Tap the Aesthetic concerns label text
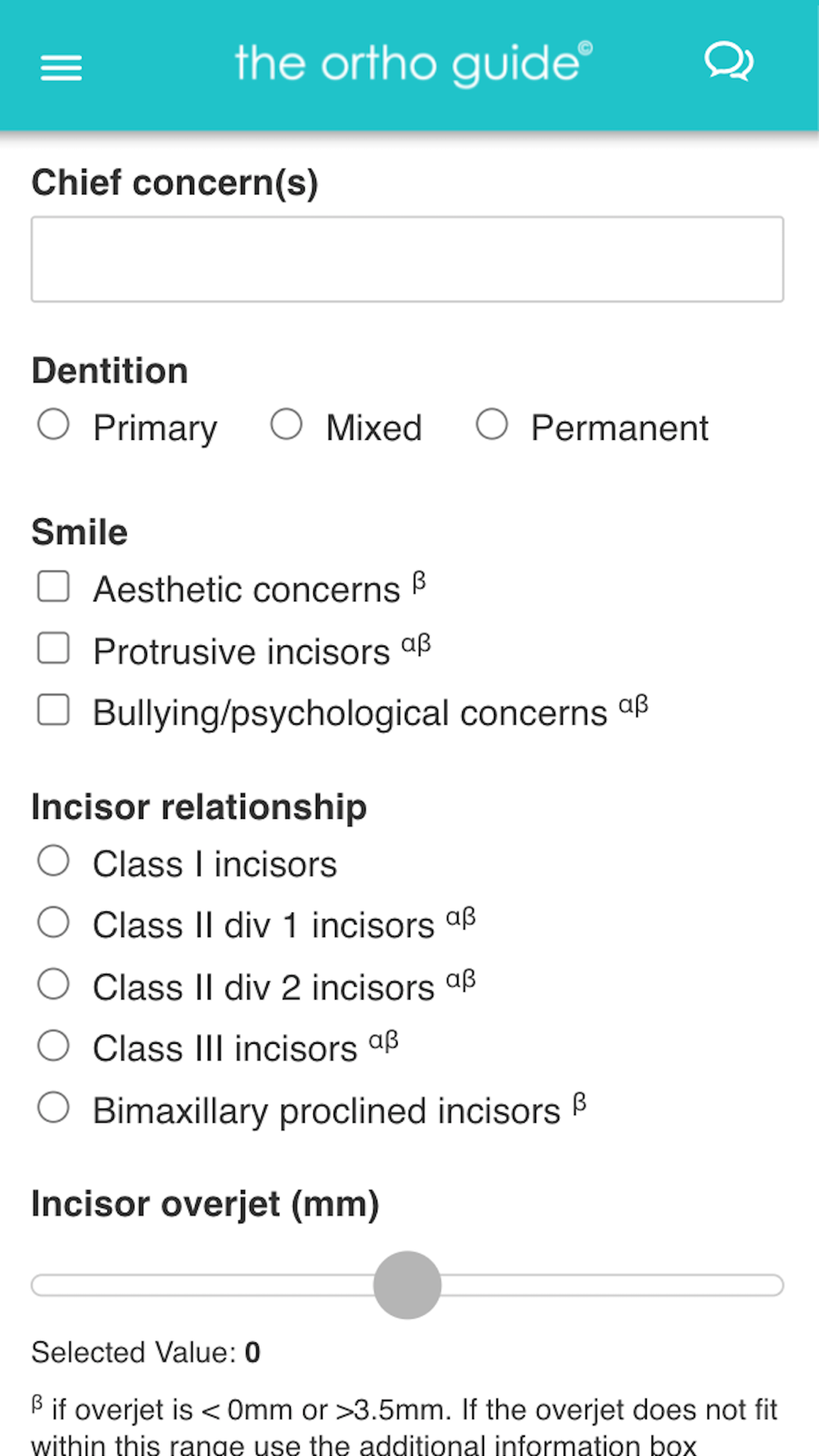The height and width of the screenshot is (1456, 819). pos(246,590)
